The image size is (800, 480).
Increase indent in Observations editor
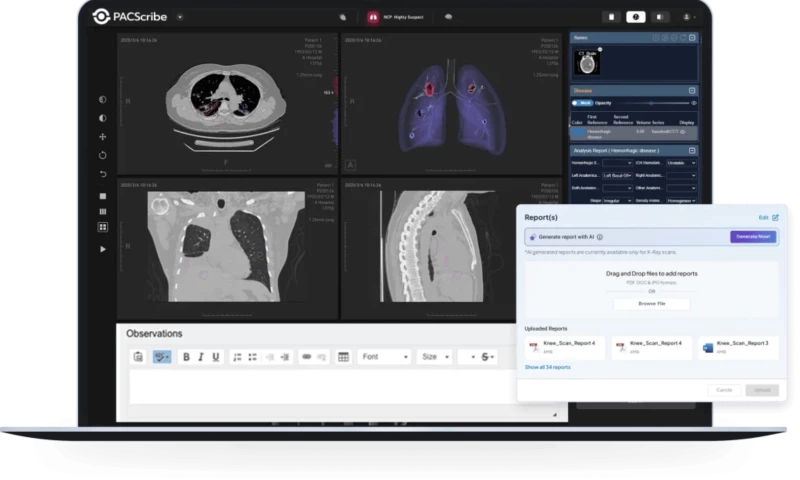(x=285, y=357)
